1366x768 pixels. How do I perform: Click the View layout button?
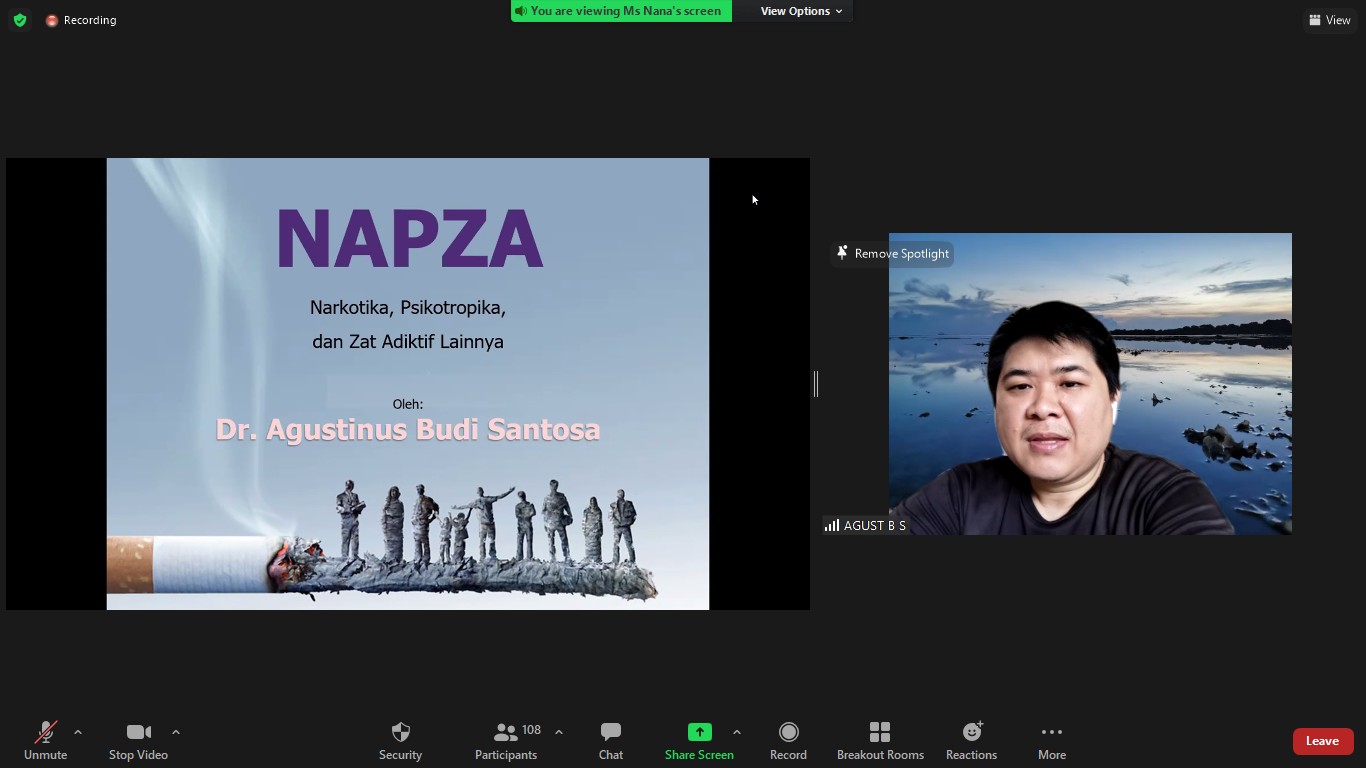pyautogui.click(x=1330, y=20)
